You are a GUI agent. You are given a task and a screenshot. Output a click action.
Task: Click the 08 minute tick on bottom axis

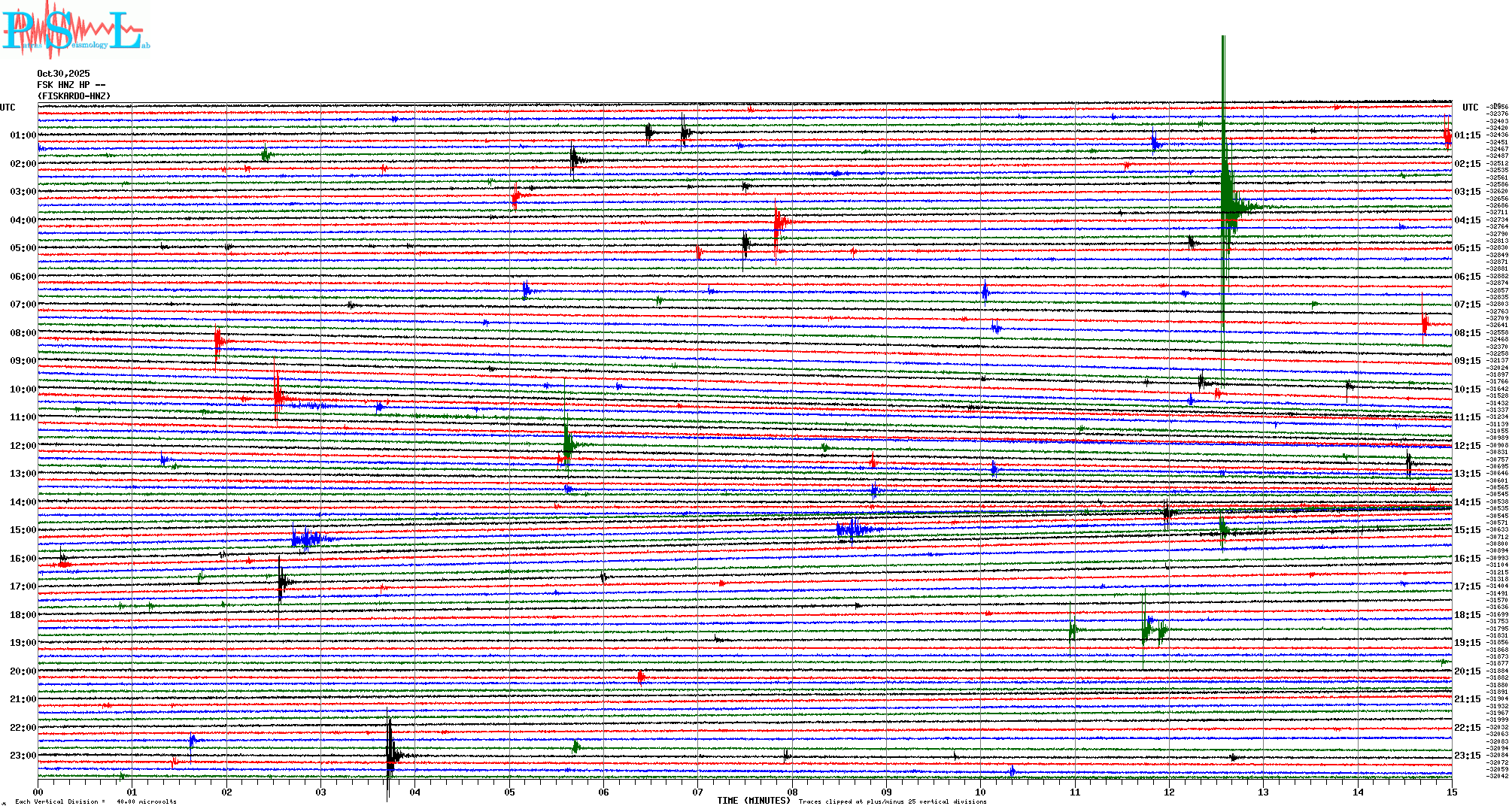point(792,792)
